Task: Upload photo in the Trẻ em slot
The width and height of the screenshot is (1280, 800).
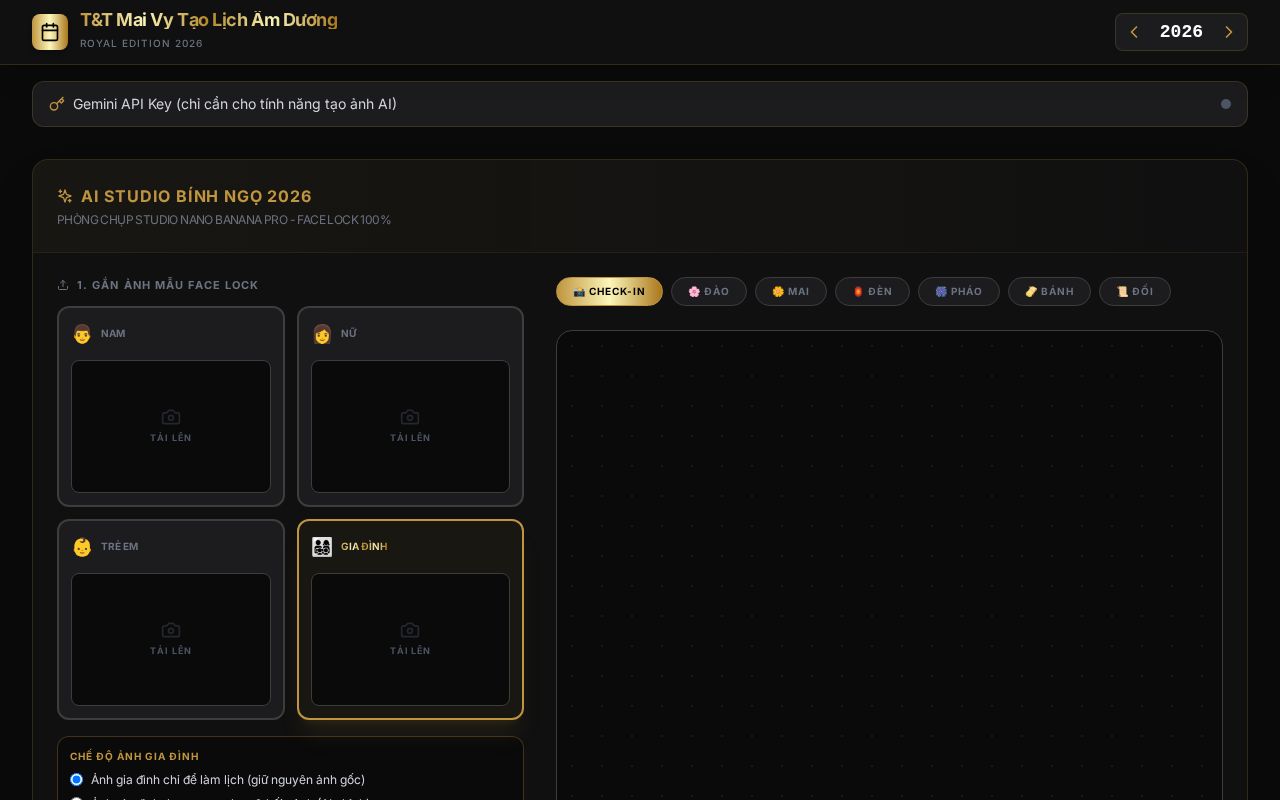Action: pyautogui.click(x=171, y=639)
